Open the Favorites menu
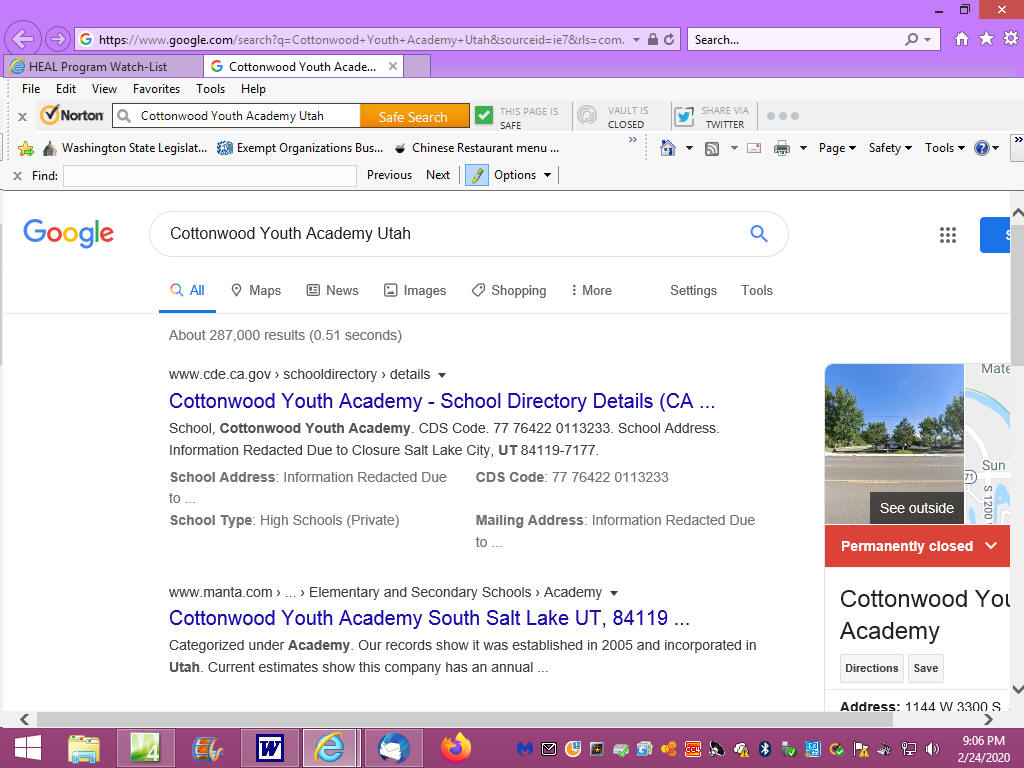 (x=156, y=89)
